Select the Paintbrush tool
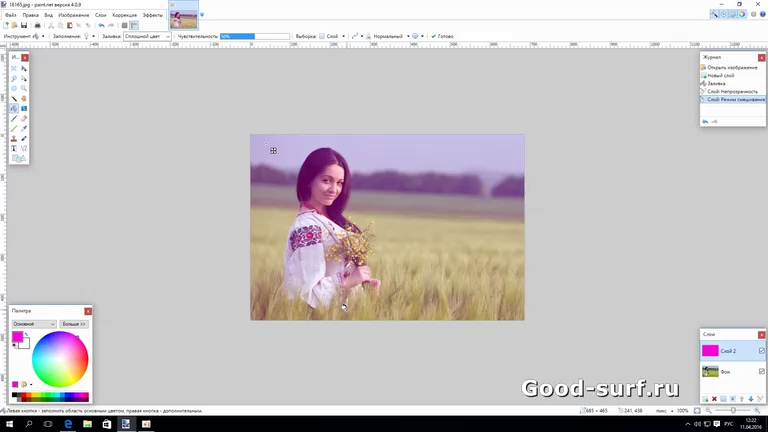 pos(14,119)
